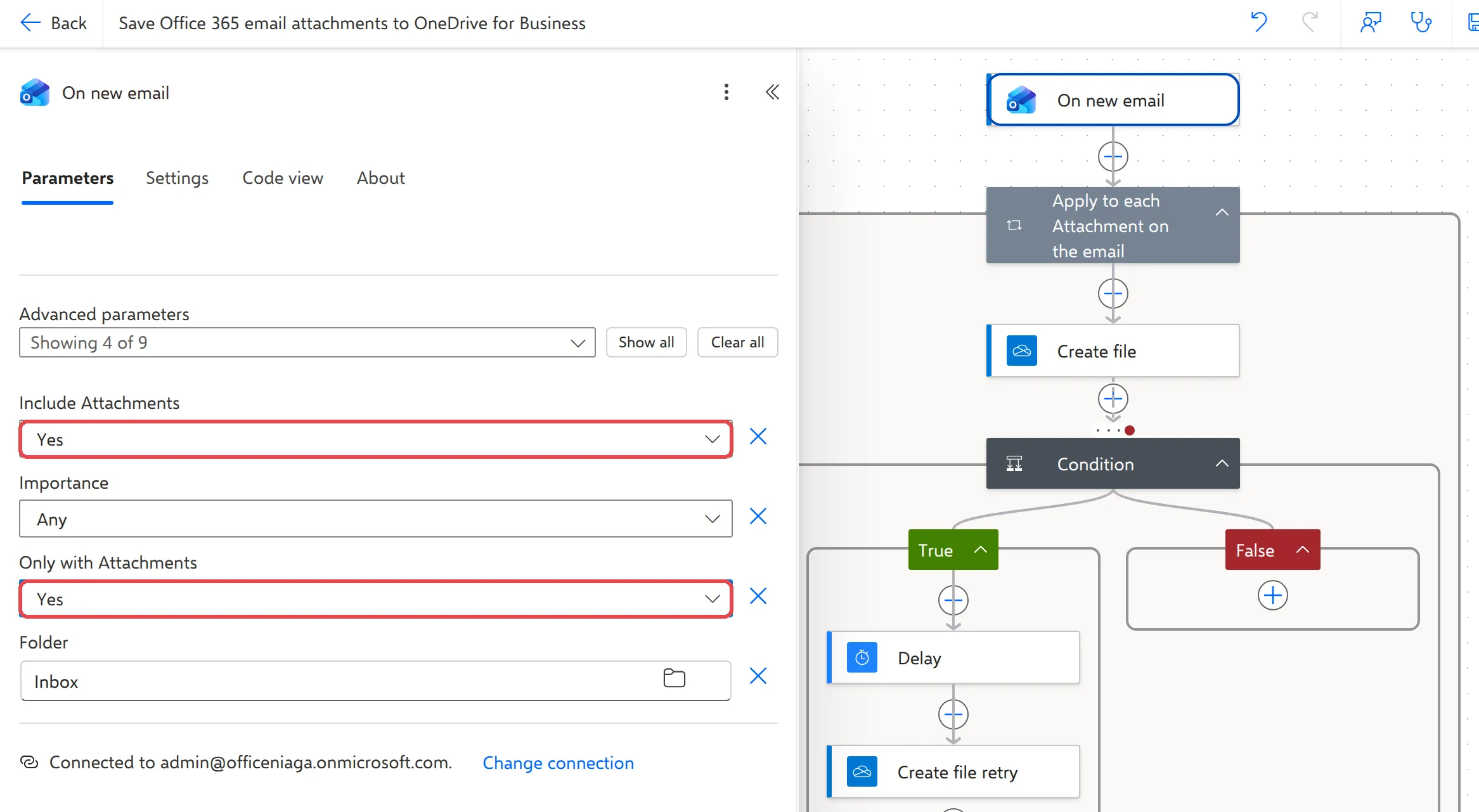Select the Delay action card
Screen dimensions: 1479x812
[x=953, y=658]
